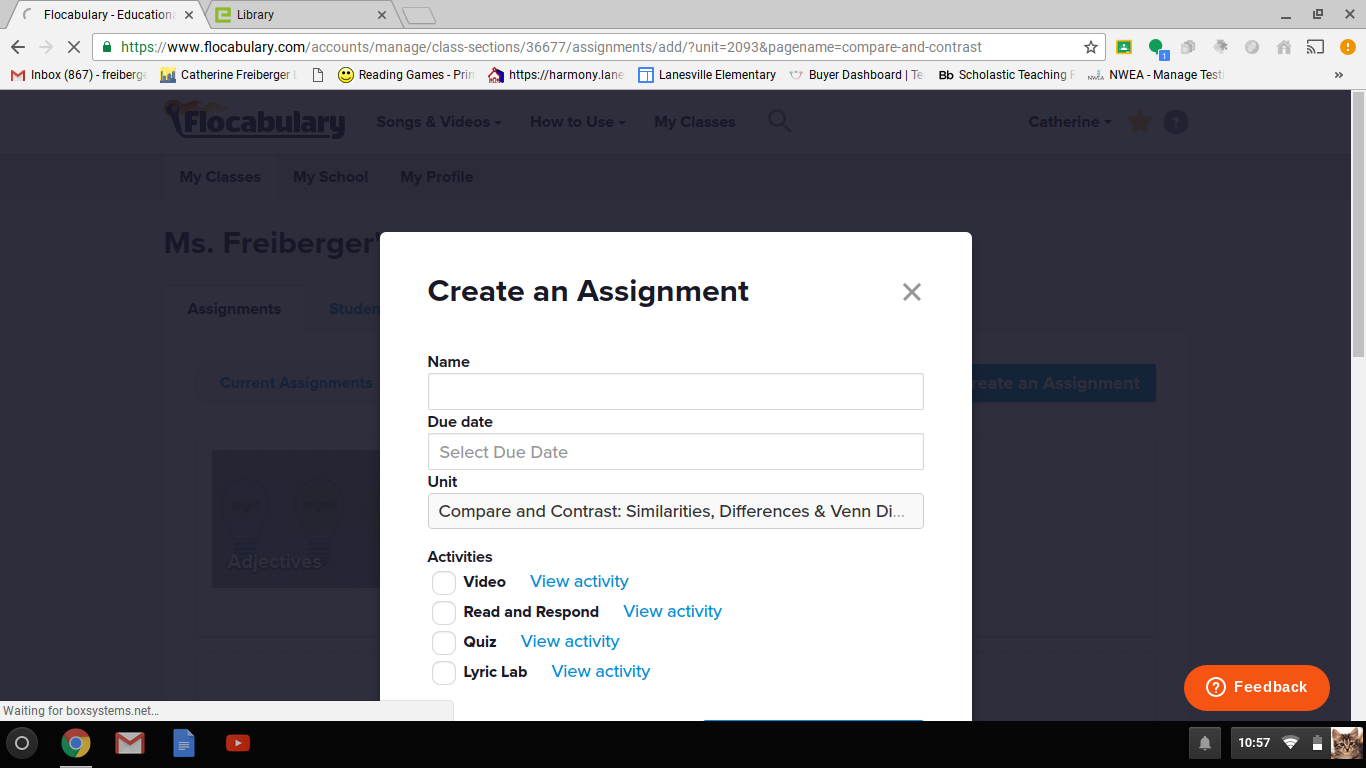Open the Buyer Dashboard bookmark
Viewport: 1366px width, 768px height.
tap(857, 75)
